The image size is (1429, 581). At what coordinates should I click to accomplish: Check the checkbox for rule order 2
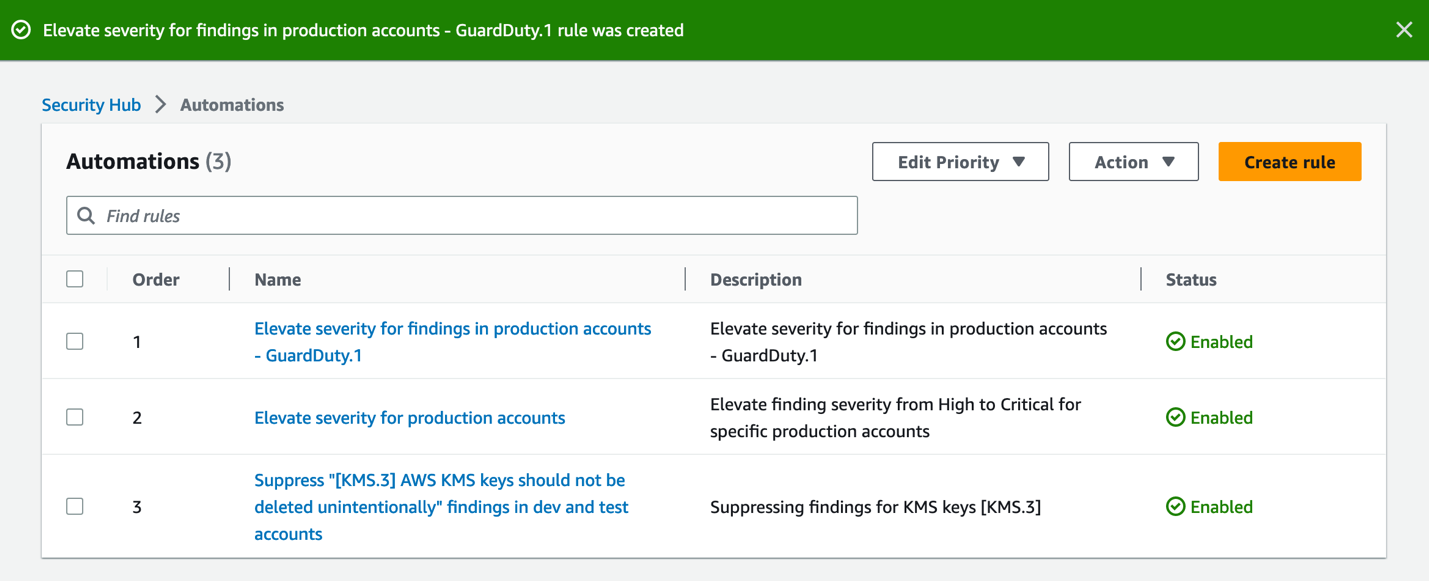pyautogui.click(x=75, y=417)
